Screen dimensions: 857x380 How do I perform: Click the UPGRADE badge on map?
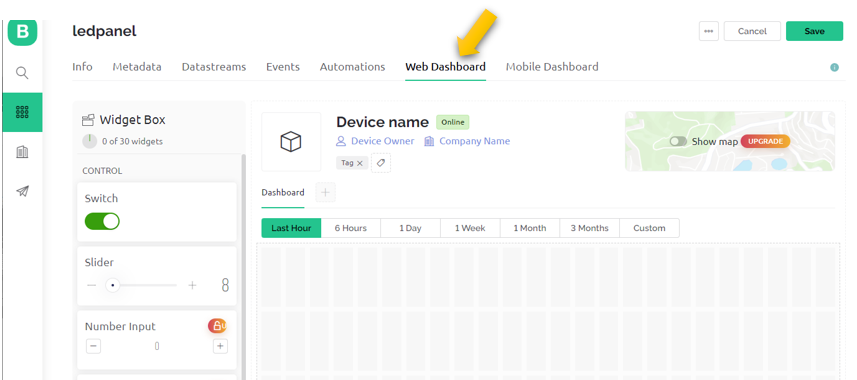coord(765,141)
